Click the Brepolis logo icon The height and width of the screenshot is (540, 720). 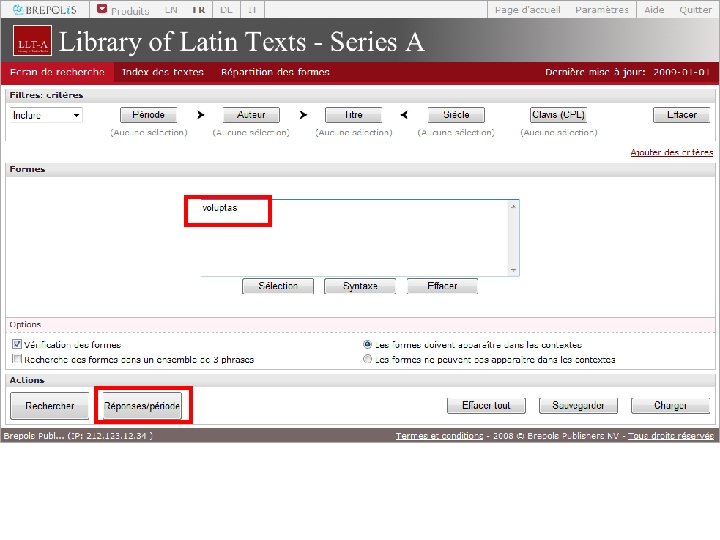pos(18,9)
